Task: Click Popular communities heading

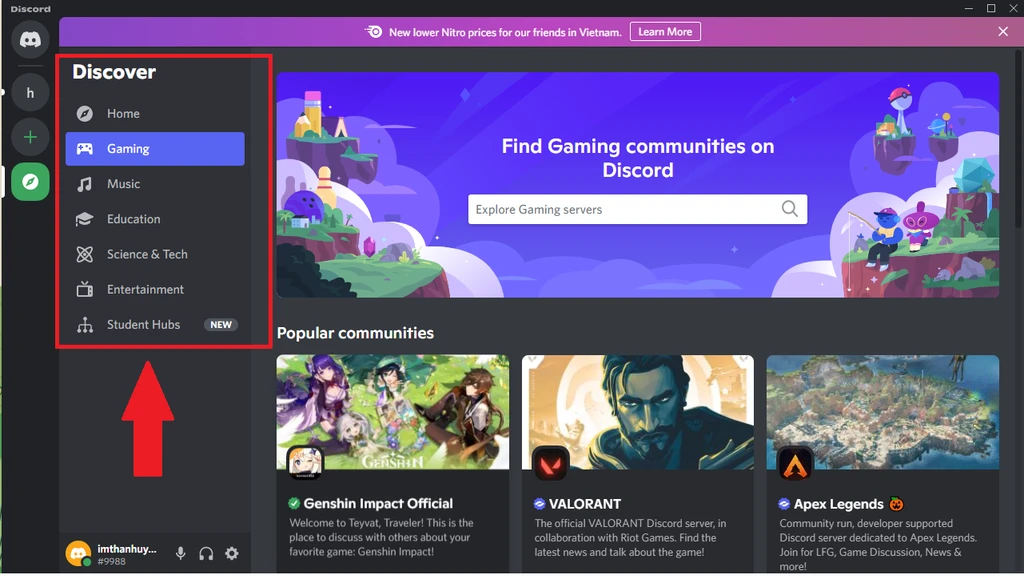Action: (355, 333)
